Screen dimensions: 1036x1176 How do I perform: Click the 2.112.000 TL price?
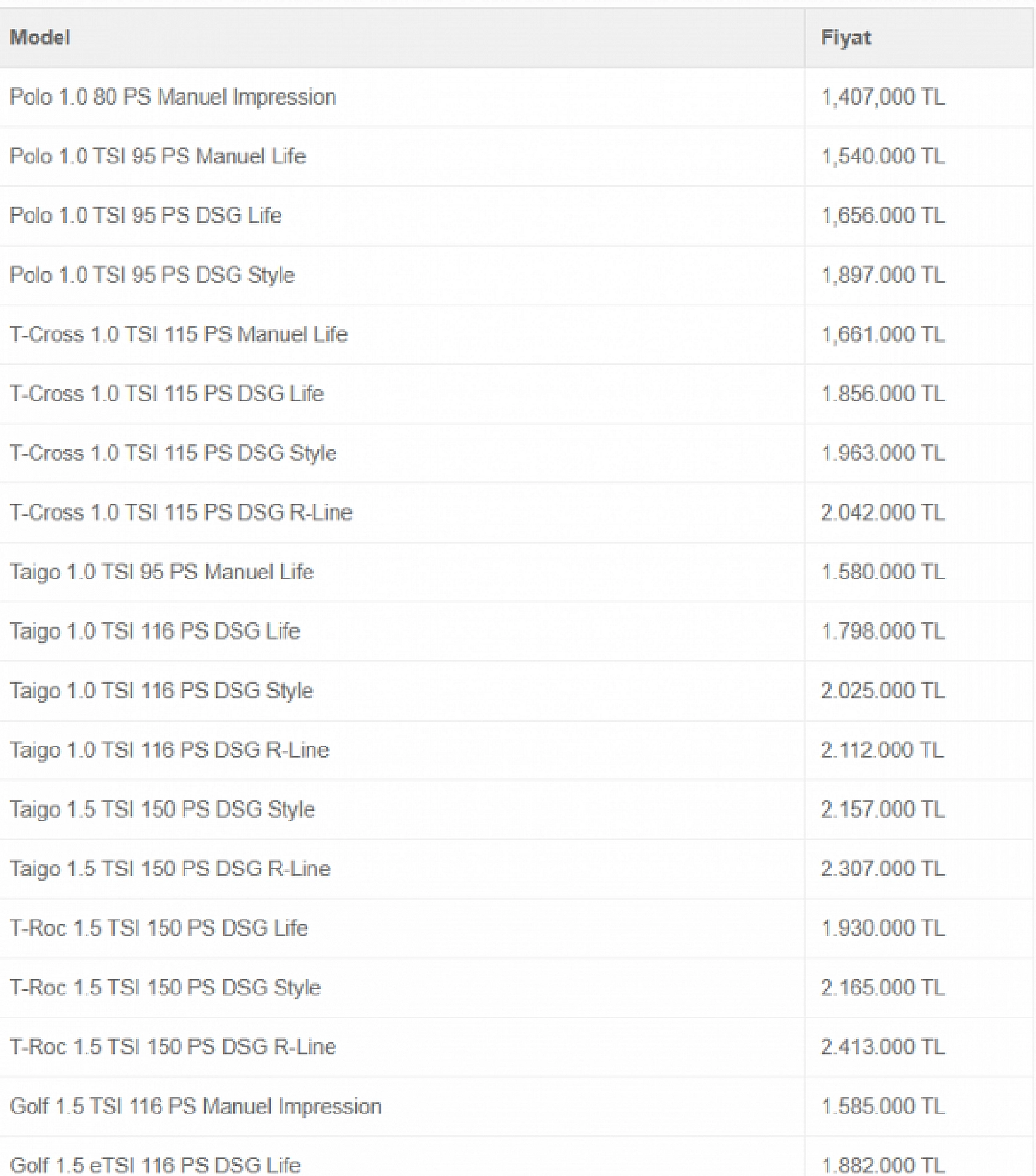881,751
